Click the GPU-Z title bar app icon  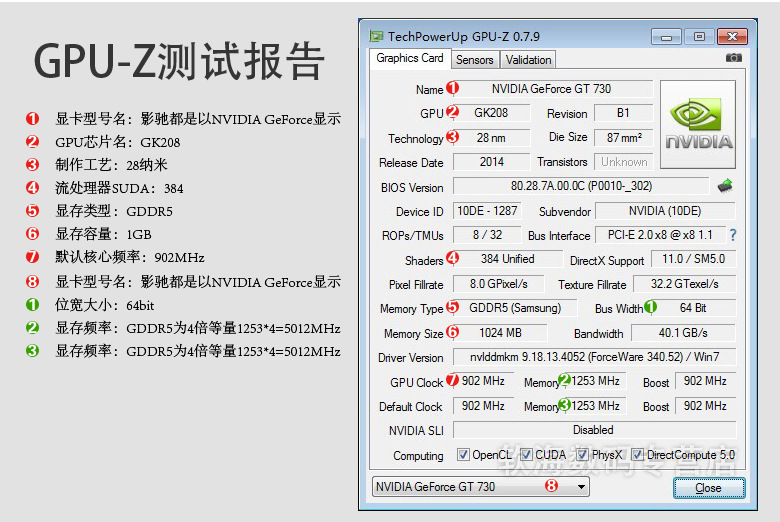click(376, 36)
